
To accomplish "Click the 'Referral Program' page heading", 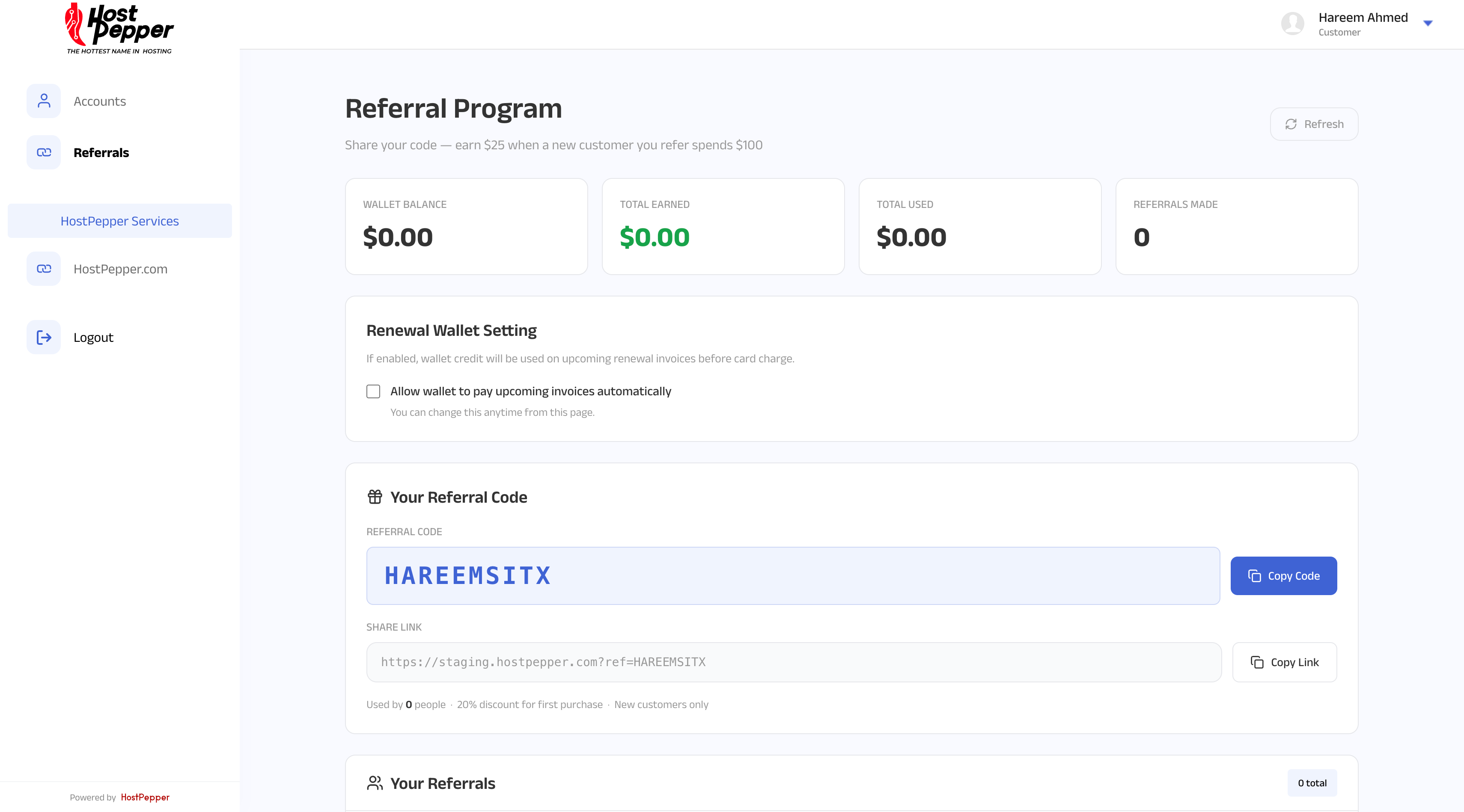I will coord(453,109).
